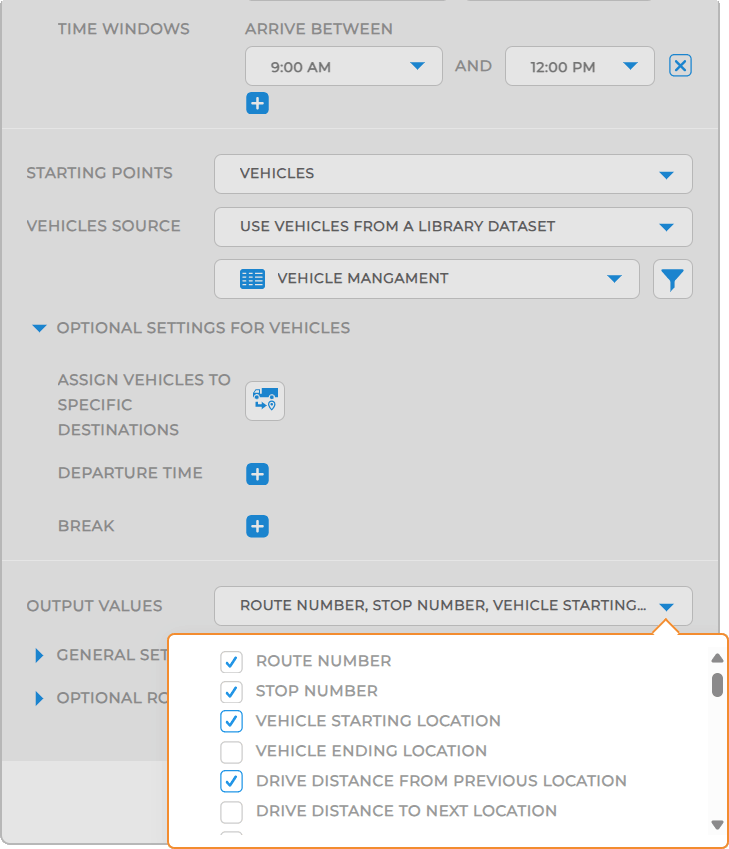Click the Departure Time label
Viewport: 729px width, 849px height.
130,473
